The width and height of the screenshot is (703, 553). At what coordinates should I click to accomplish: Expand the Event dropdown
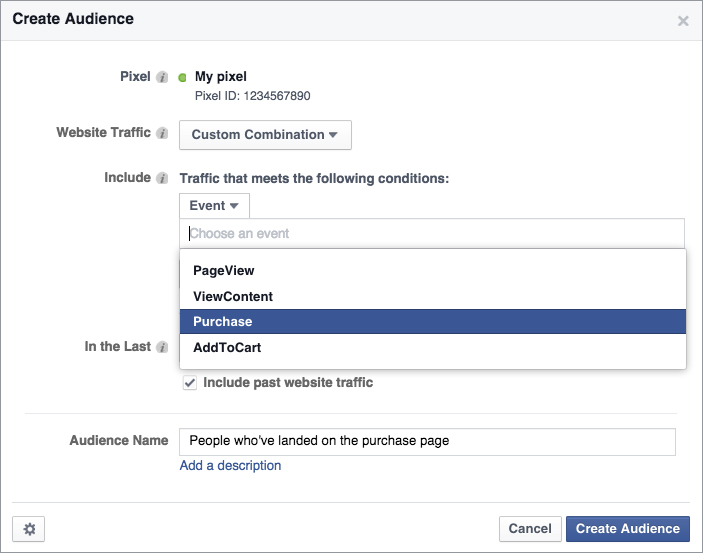coord(214,206)
